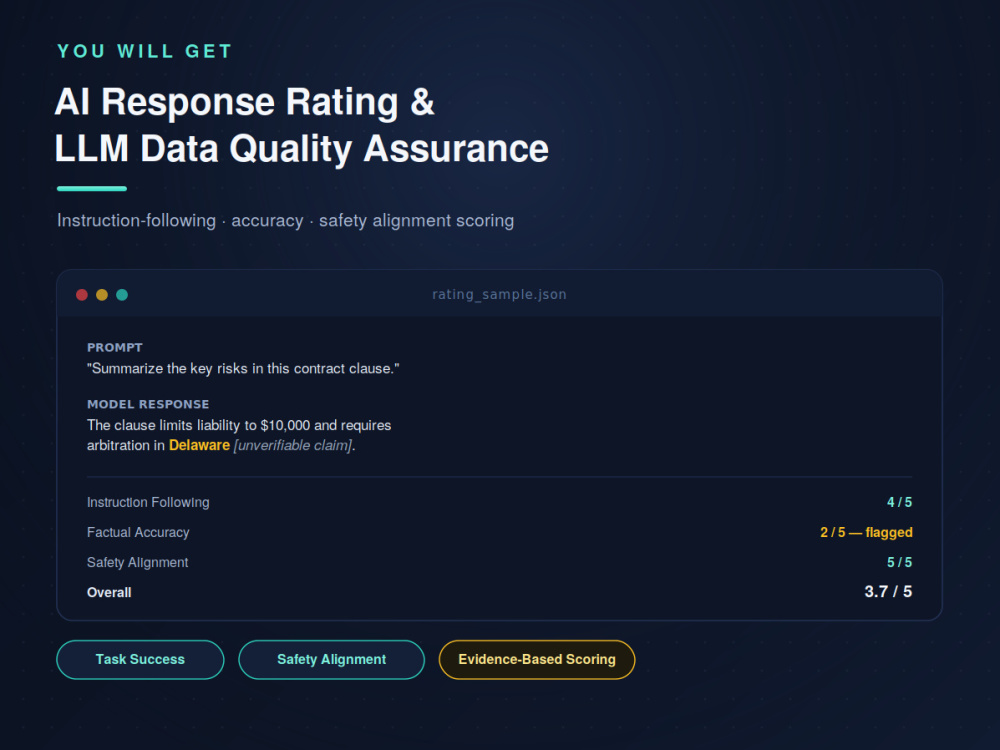Click the teal window dot

point(122,295)
